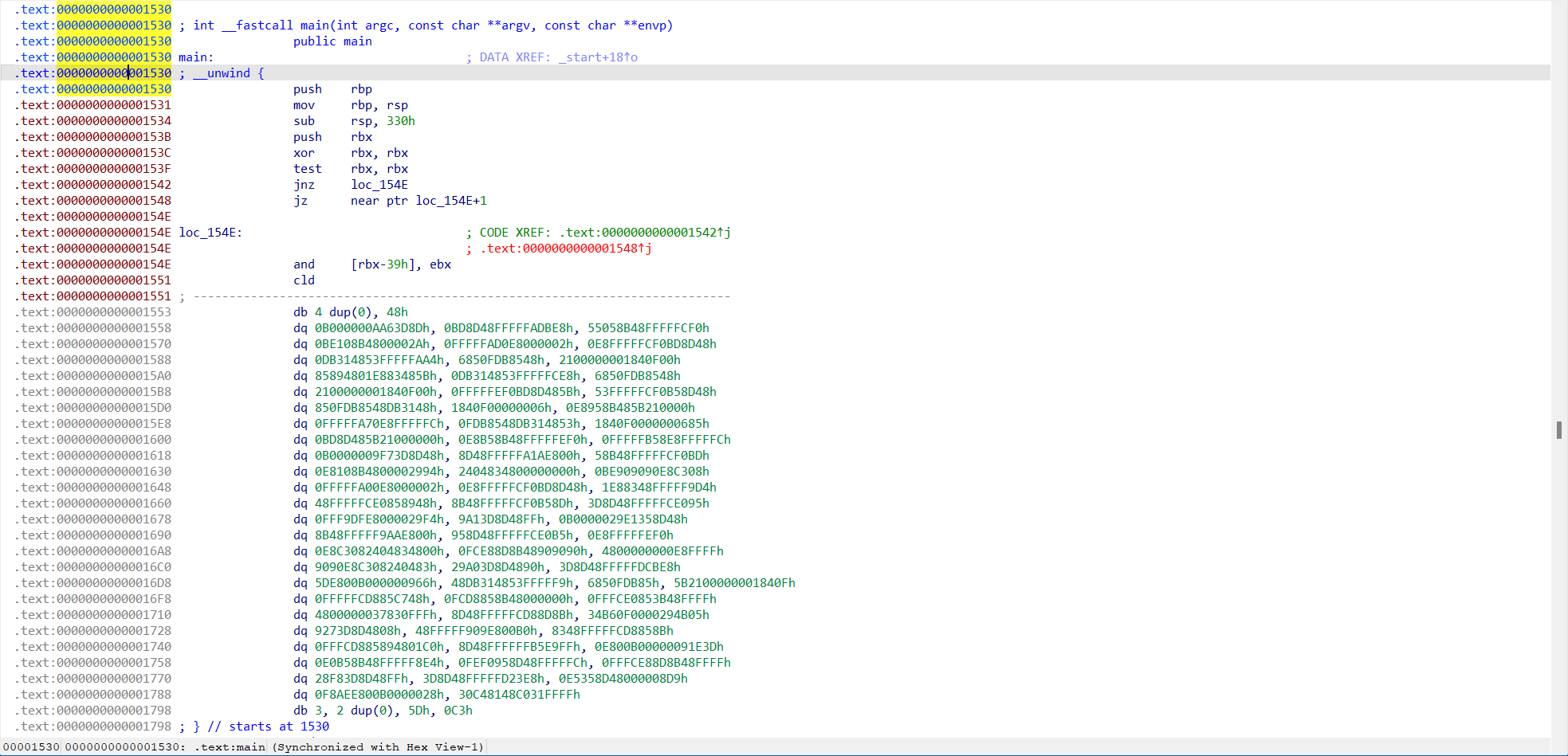Click address .text:00000000000015E8
This screenshot has width=1568, height=756.
pos(92,424)
